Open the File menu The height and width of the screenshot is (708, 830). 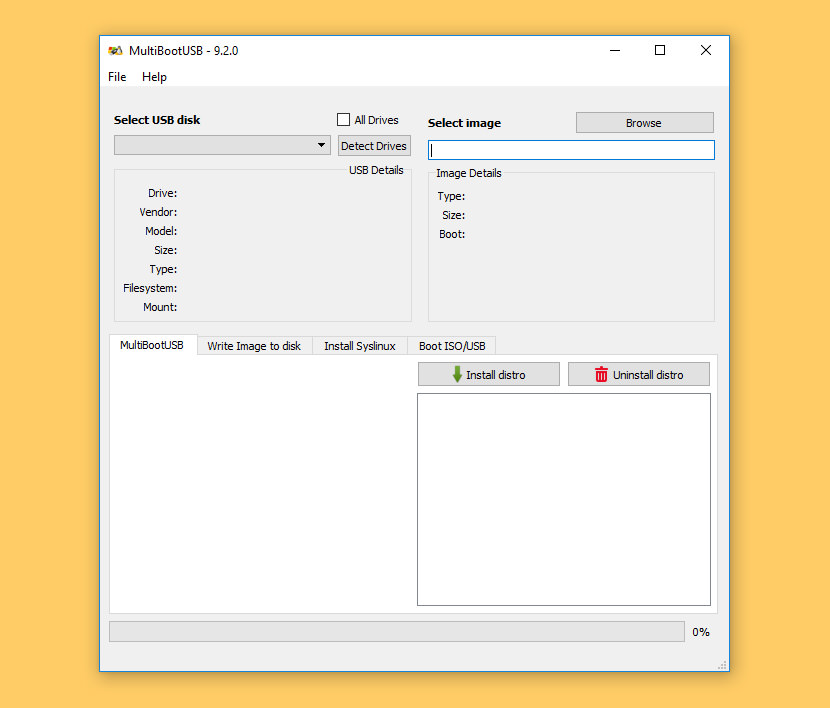116,76
